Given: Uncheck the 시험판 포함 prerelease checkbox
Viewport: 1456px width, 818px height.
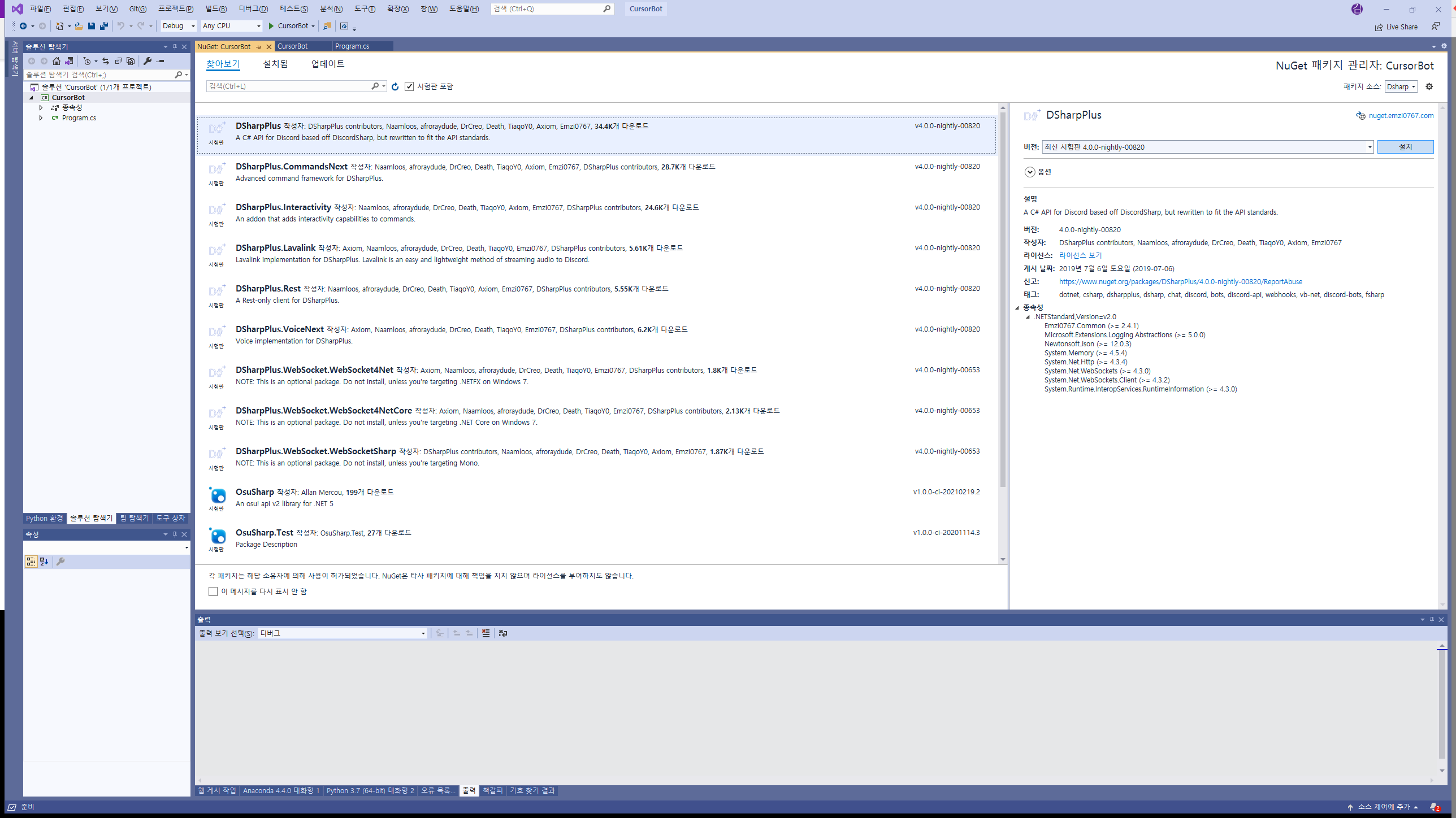Looking at the screenshot, I should [409, 86].
